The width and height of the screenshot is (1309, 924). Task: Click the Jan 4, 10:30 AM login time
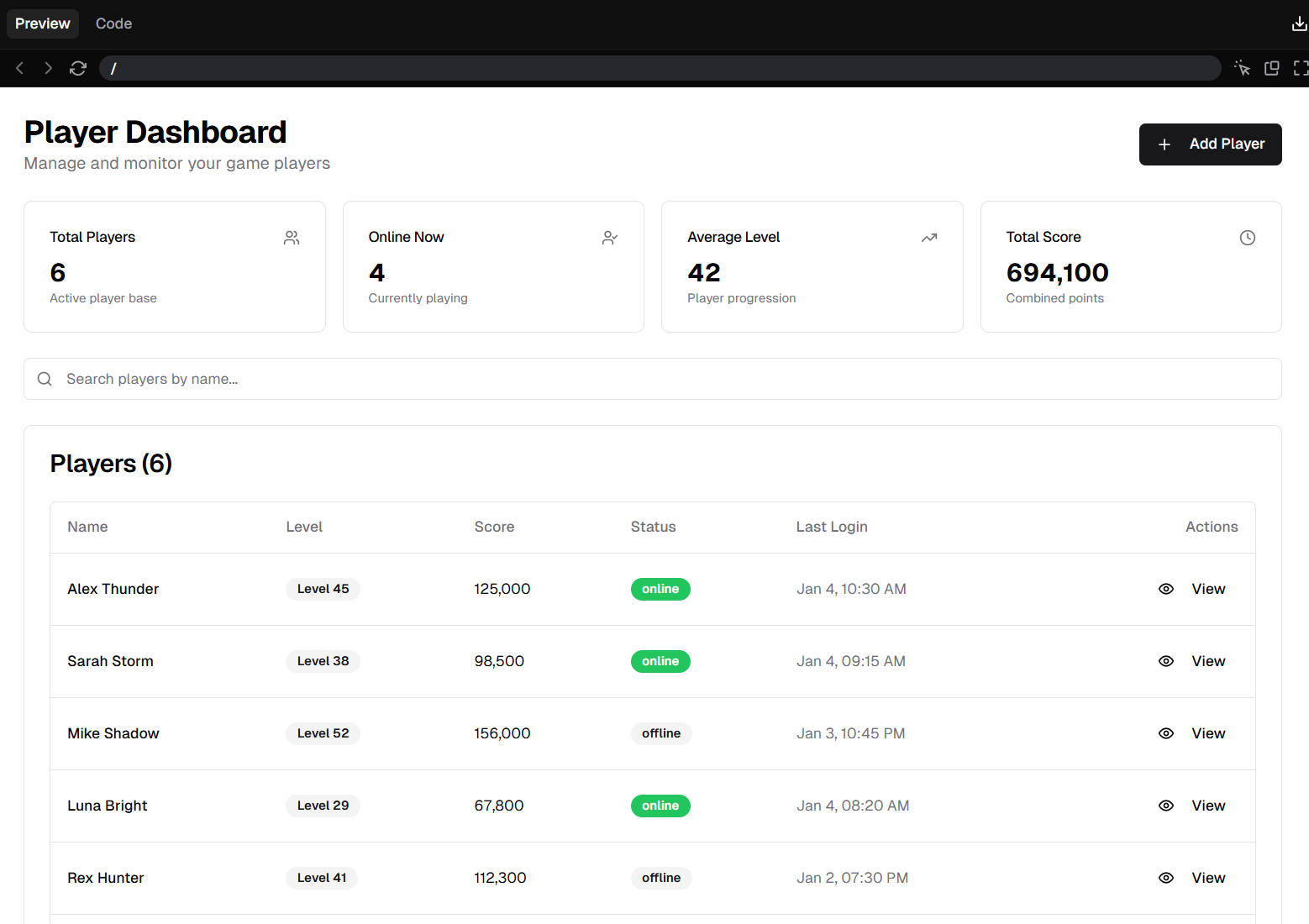(851, 589)
